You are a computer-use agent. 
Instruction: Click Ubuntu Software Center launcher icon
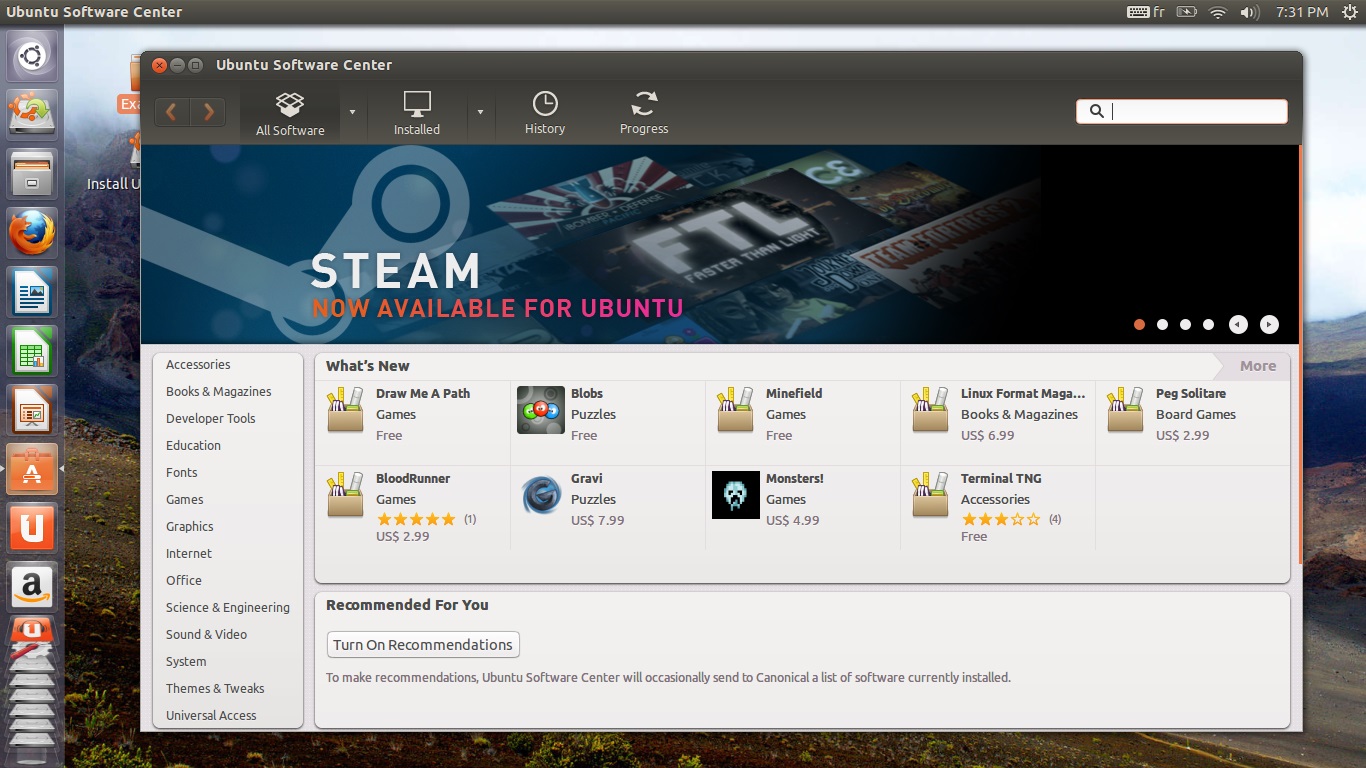32,469
